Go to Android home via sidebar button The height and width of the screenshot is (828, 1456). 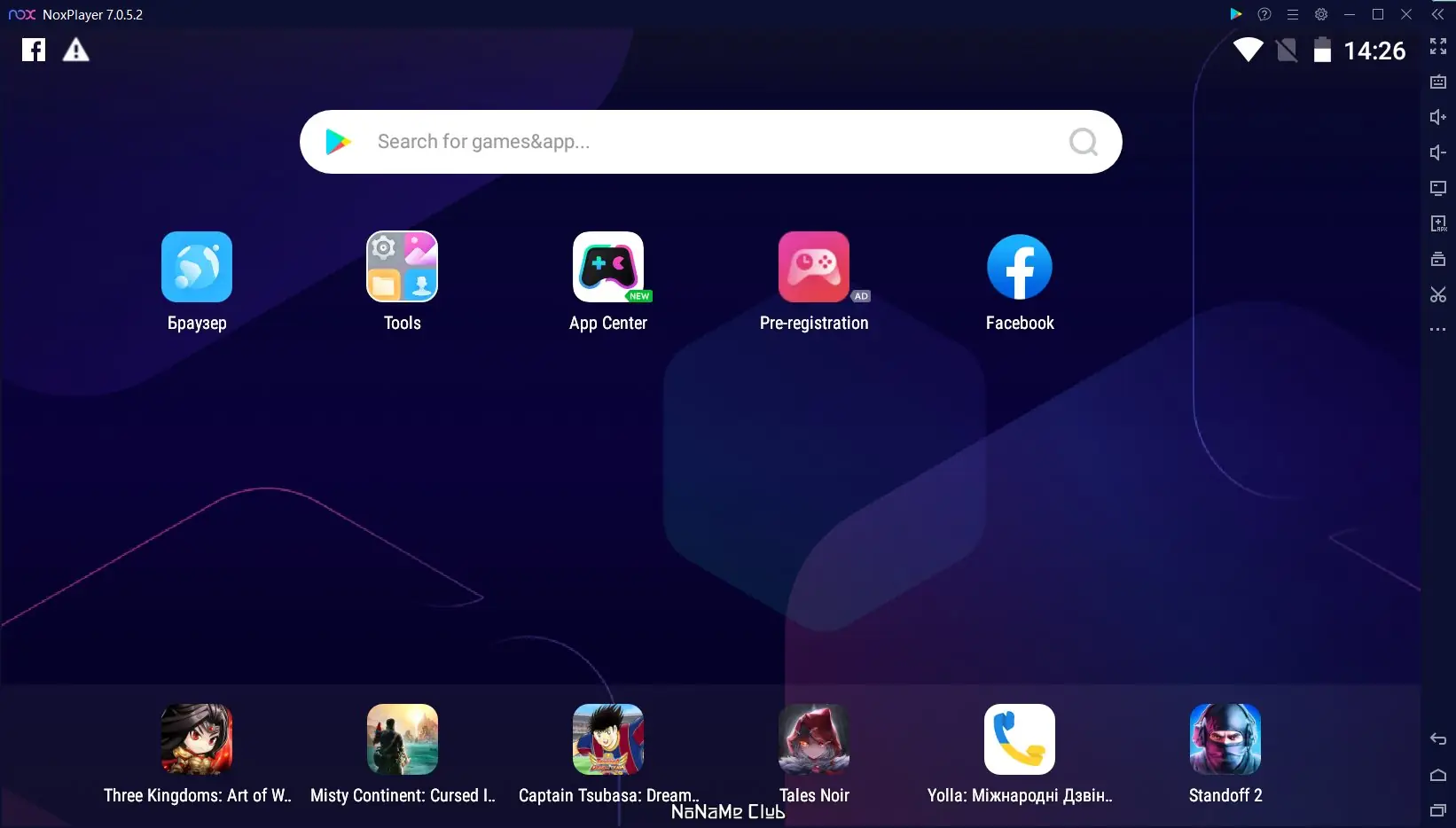[x=1438, y=775]
